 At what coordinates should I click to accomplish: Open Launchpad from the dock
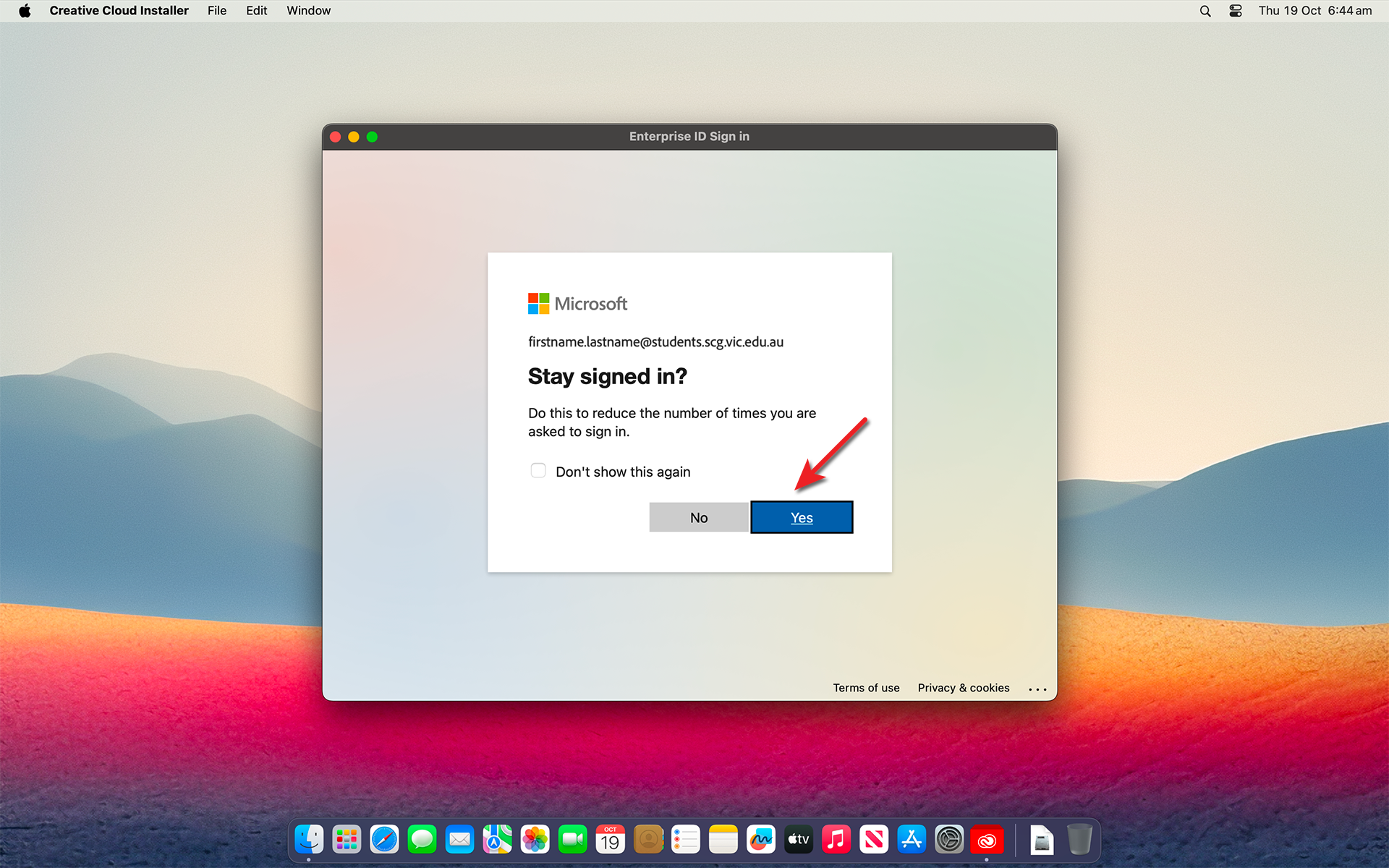click(x=347, y=840)
